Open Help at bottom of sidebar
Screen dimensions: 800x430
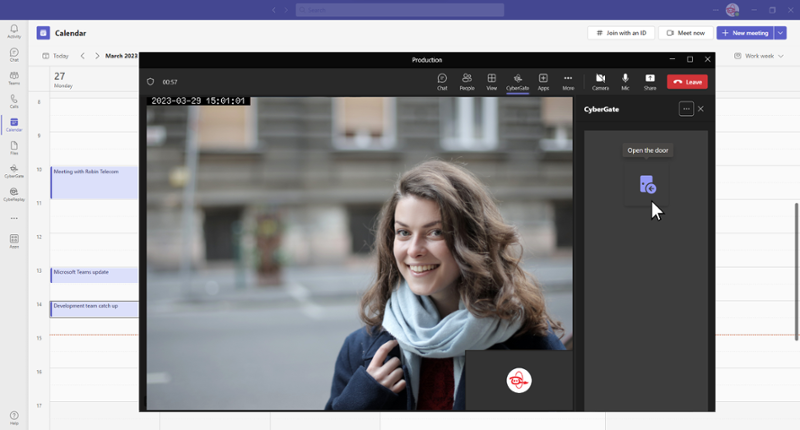14,418
